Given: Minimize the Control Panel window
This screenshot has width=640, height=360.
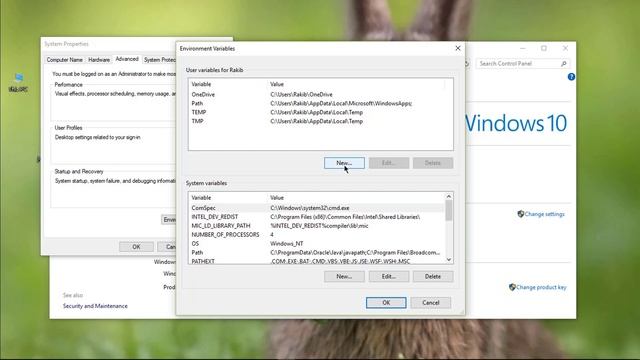Looking at the screenshot, I should coord(522,48).
